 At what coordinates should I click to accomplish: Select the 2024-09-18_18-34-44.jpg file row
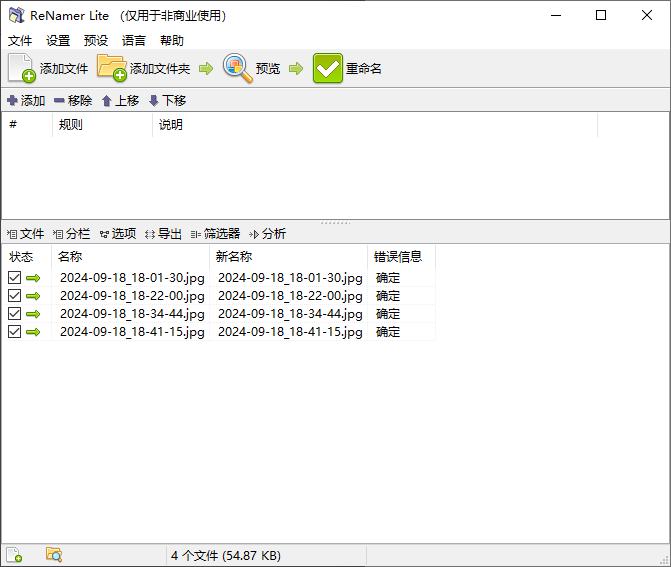click(x=131, y=314)
